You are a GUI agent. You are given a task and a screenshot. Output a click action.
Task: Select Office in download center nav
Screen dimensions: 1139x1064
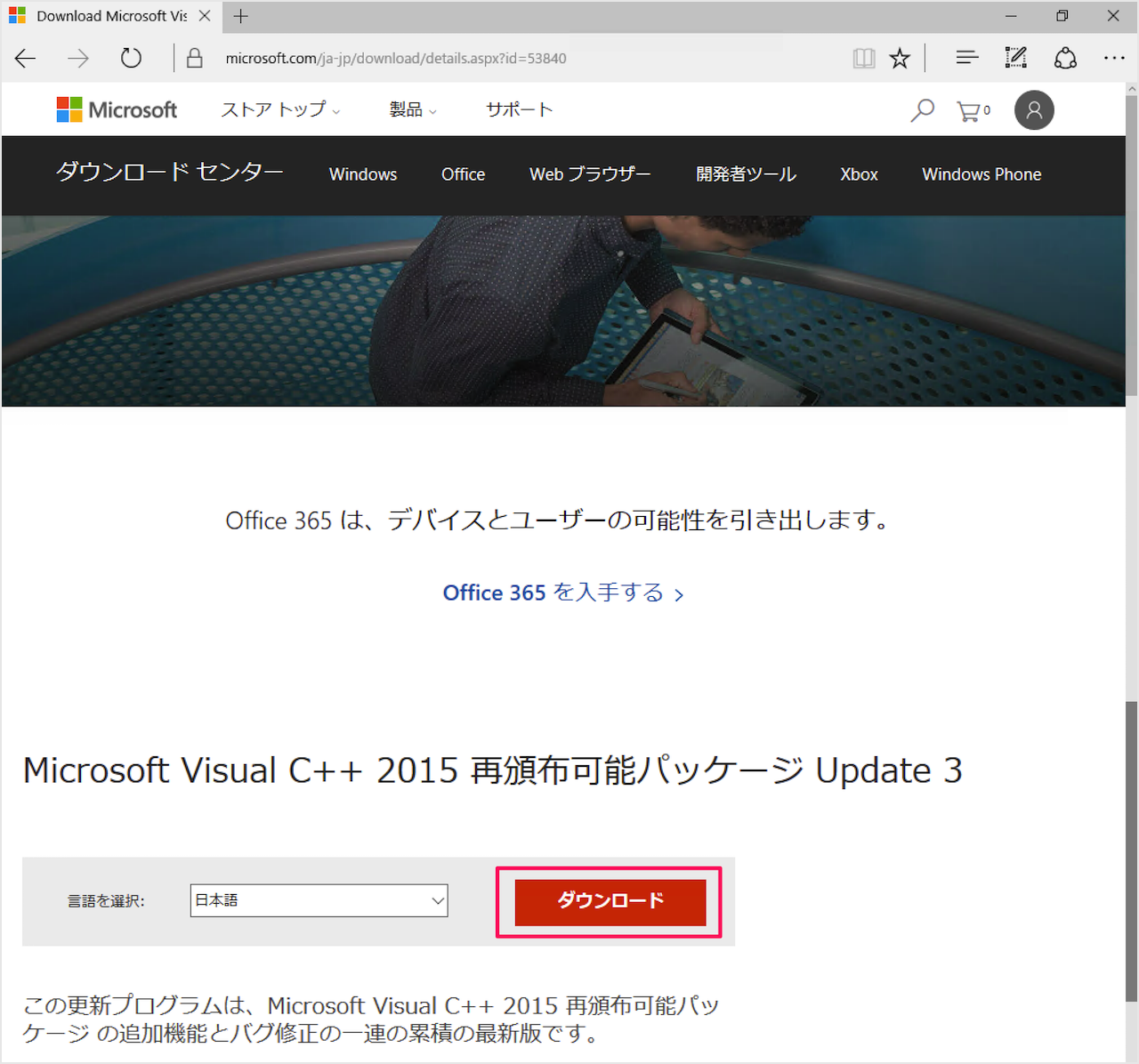point(463,174)
